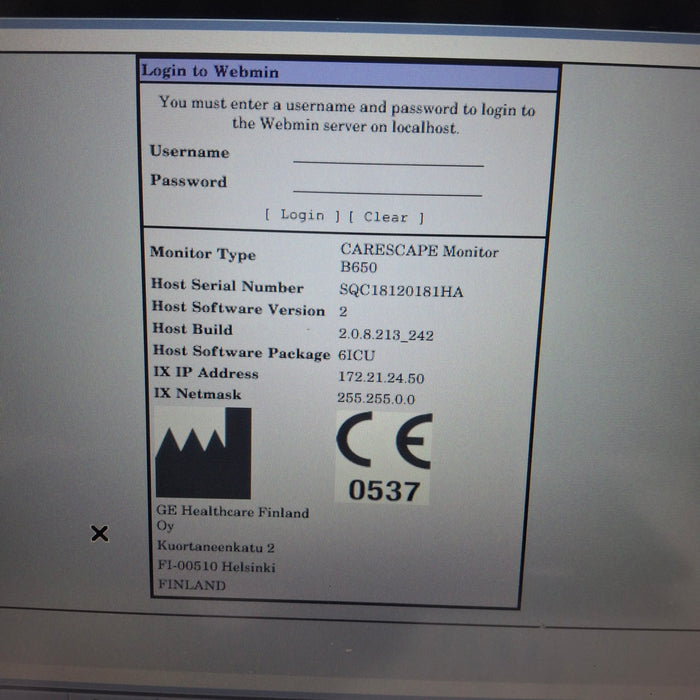This screenshot has height=700, width=700.
Task: Click the 0537 notified body number
Action: tap(384, 491)
